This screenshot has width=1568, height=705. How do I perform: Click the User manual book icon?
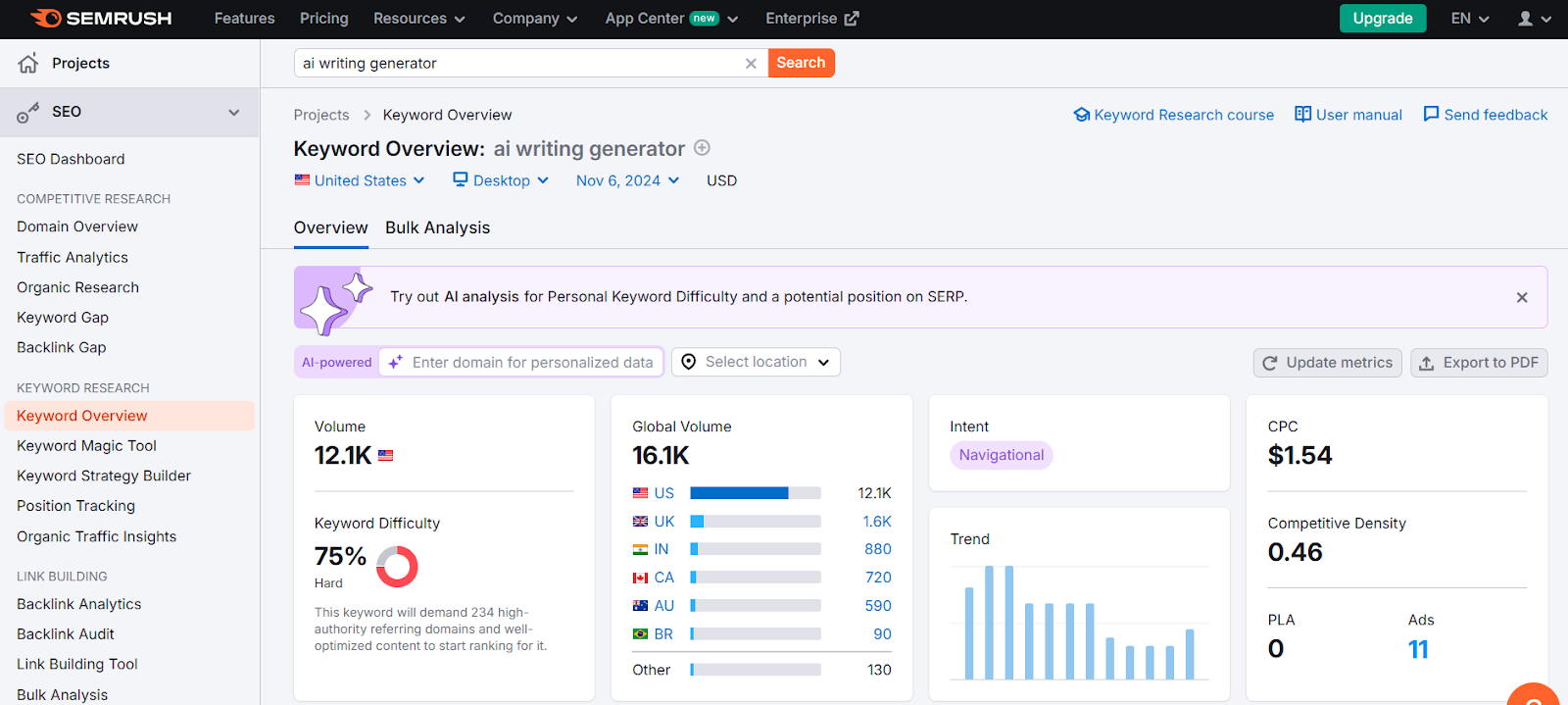(x=1303, y=115)
